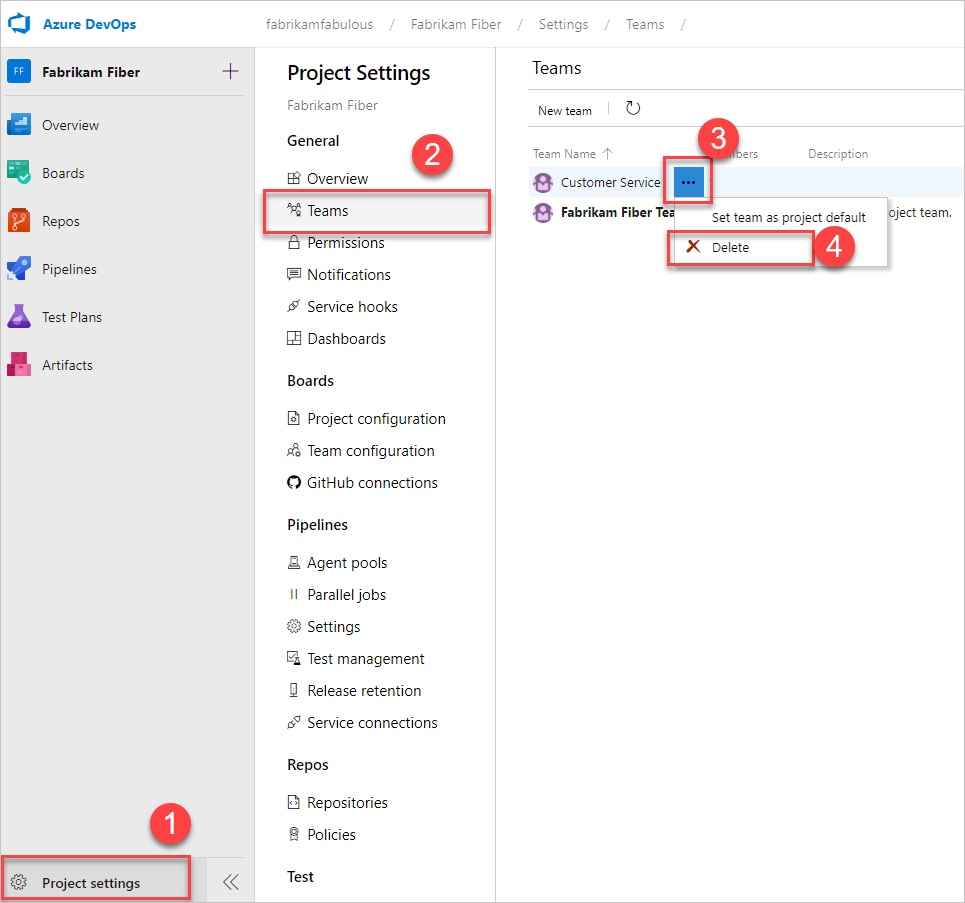Click the Dashboards grid icon

pyautogui.click(x=294, y=338)
